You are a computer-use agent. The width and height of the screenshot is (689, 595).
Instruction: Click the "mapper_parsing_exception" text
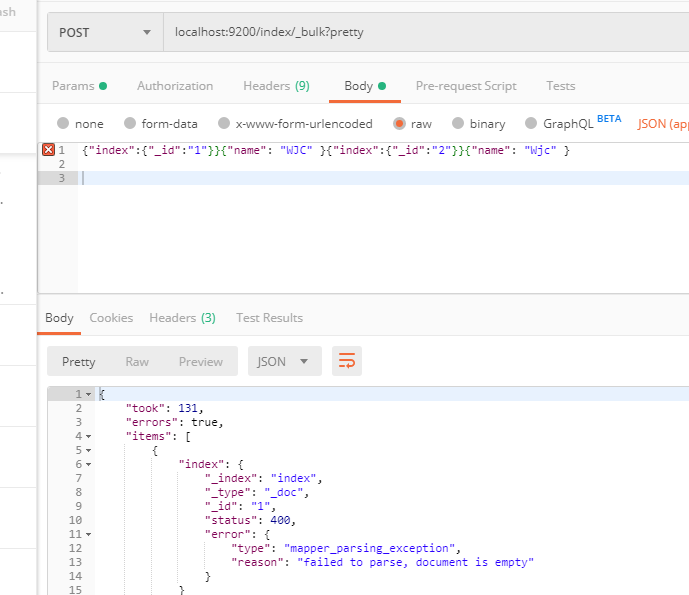(x=370, y=548)
